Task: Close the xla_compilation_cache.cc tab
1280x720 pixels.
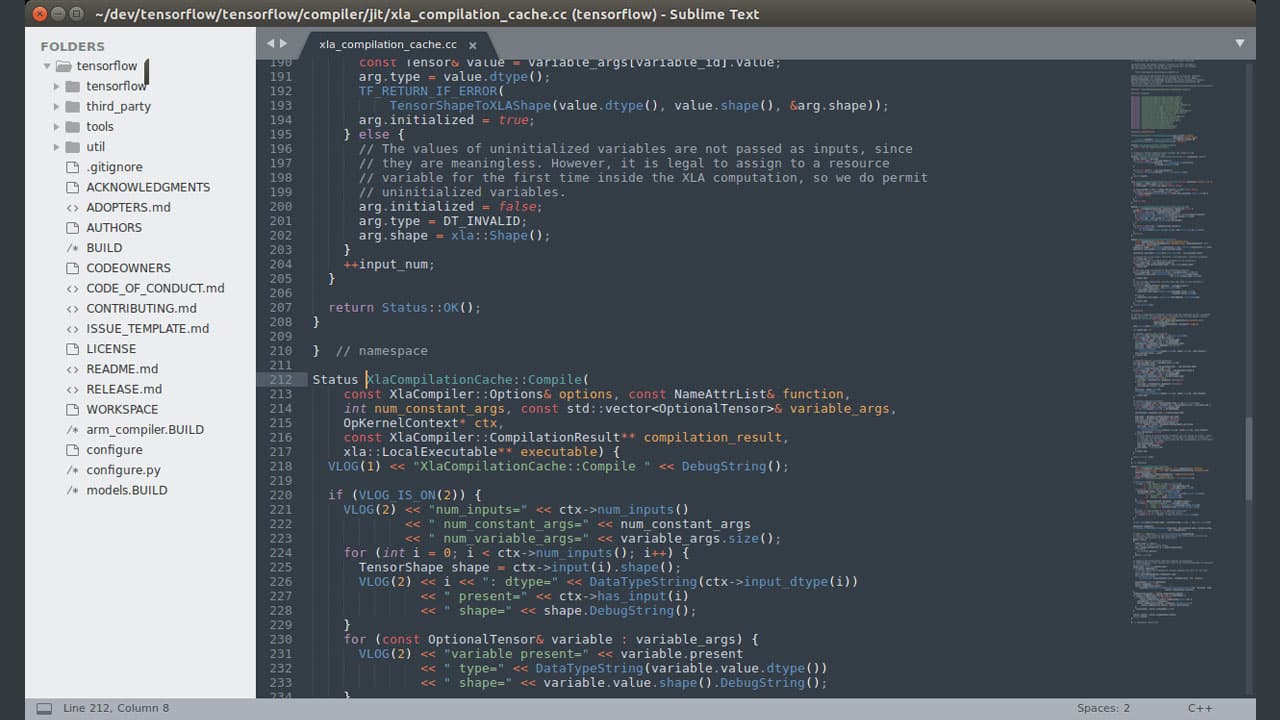Action: click(470, 44)
